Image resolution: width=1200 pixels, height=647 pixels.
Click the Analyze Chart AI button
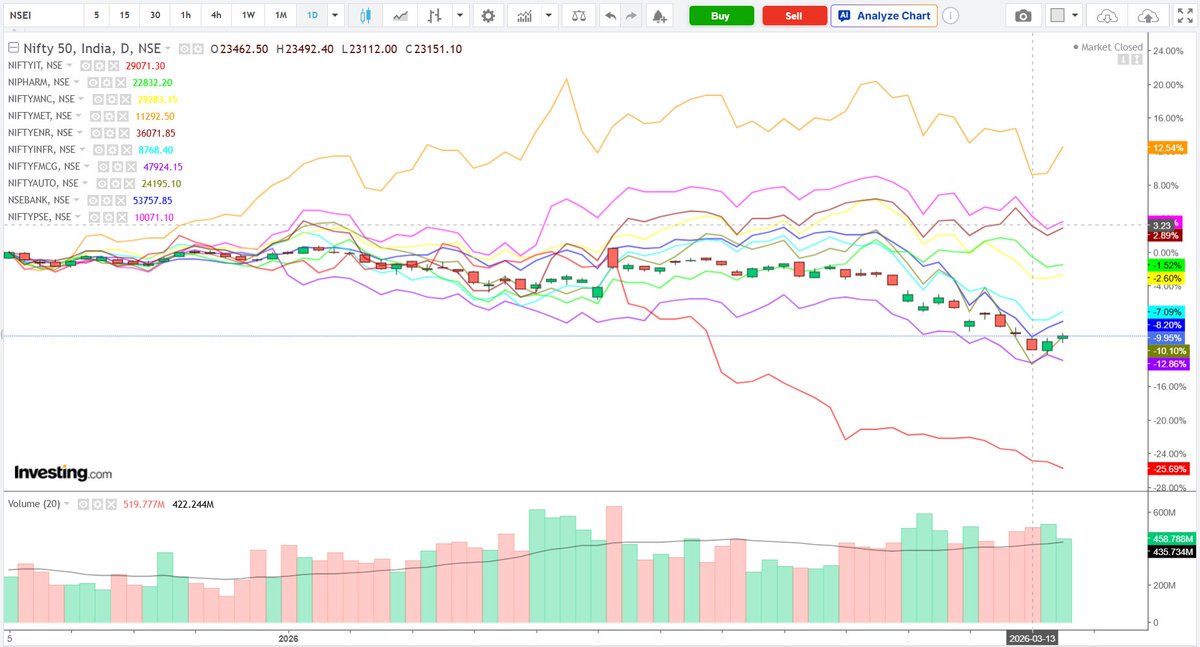884,16
